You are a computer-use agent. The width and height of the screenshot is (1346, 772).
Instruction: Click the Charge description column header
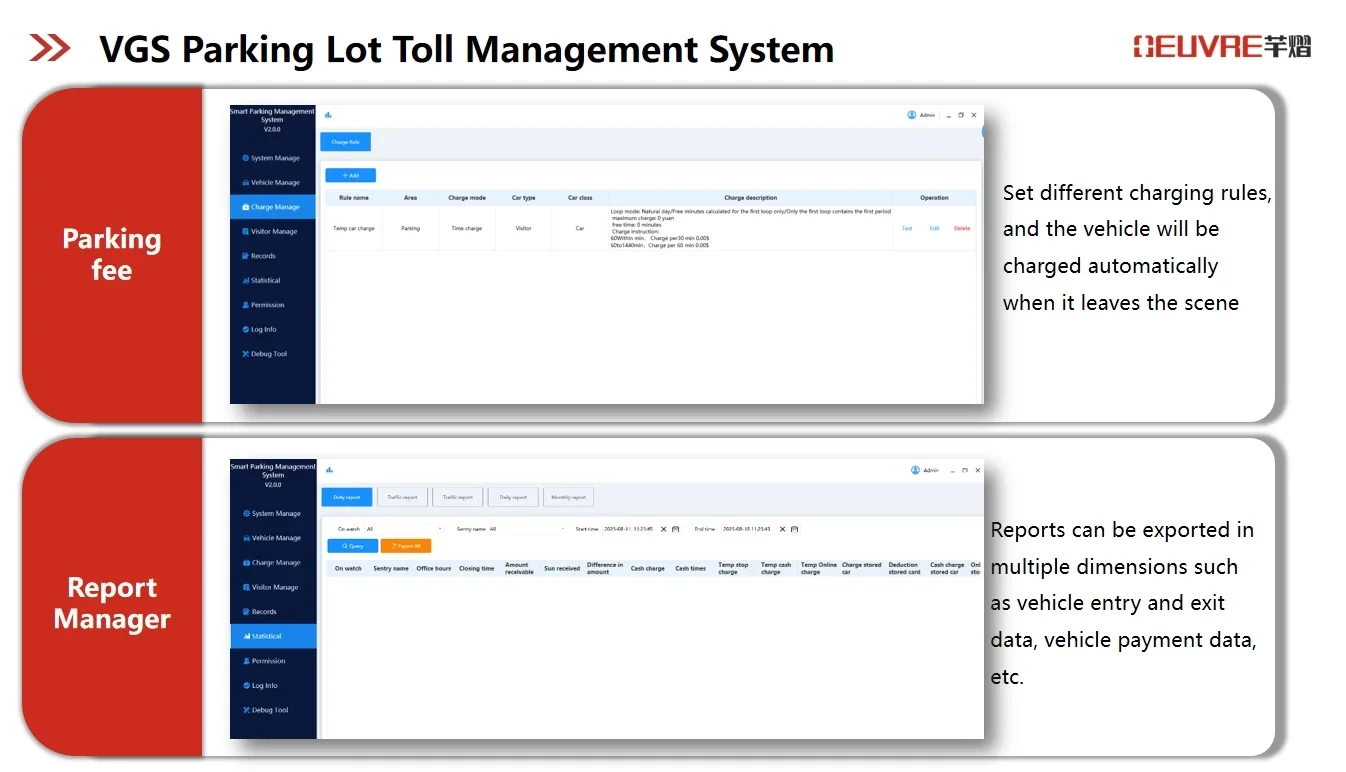tap(750, 198)
